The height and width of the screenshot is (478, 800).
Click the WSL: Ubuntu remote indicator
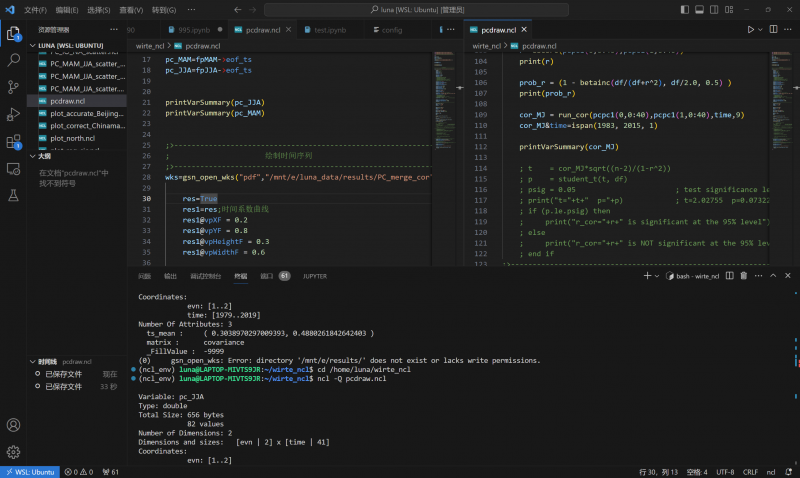(x=29, y=471)
